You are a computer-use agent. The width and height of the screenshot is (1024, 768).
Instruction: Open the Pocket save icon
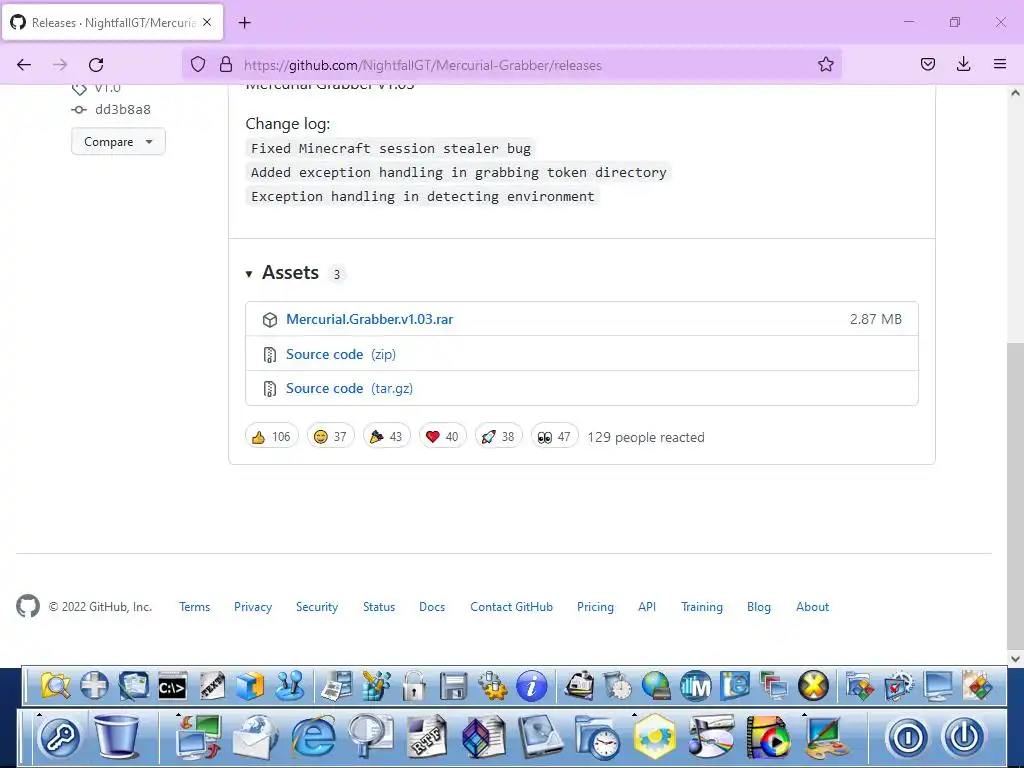click(927, 64)
